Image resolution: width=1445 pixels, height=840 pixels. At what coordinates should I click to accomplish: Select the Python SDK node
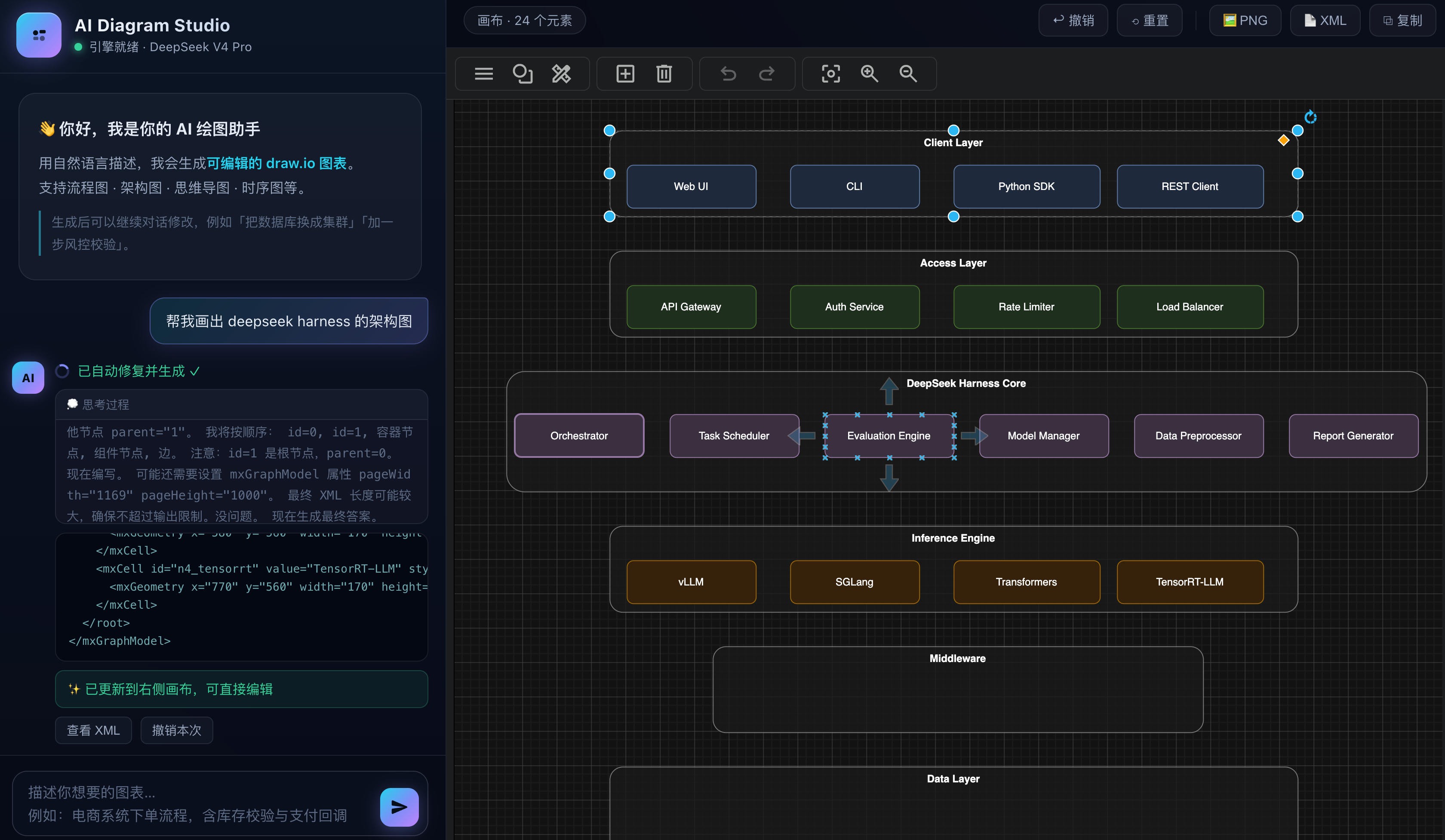(1027, 187)
